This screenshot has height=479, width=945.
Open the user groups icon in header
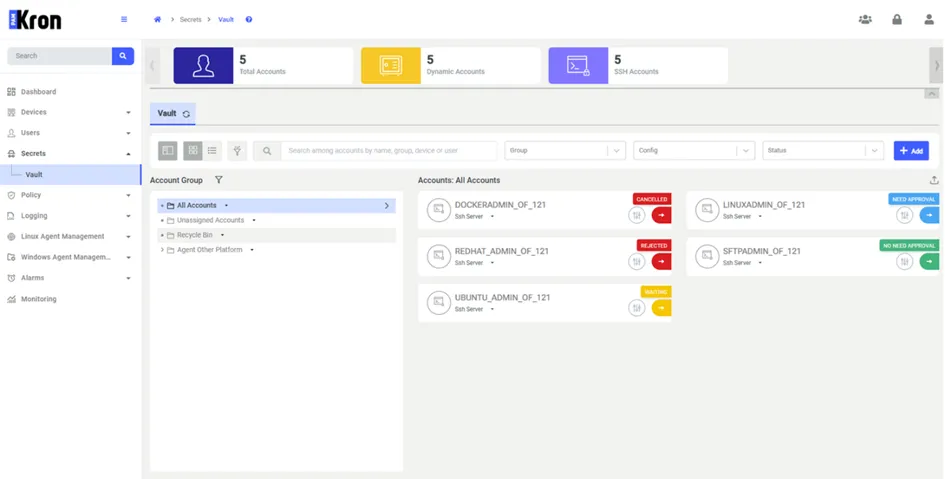(865, 19)
